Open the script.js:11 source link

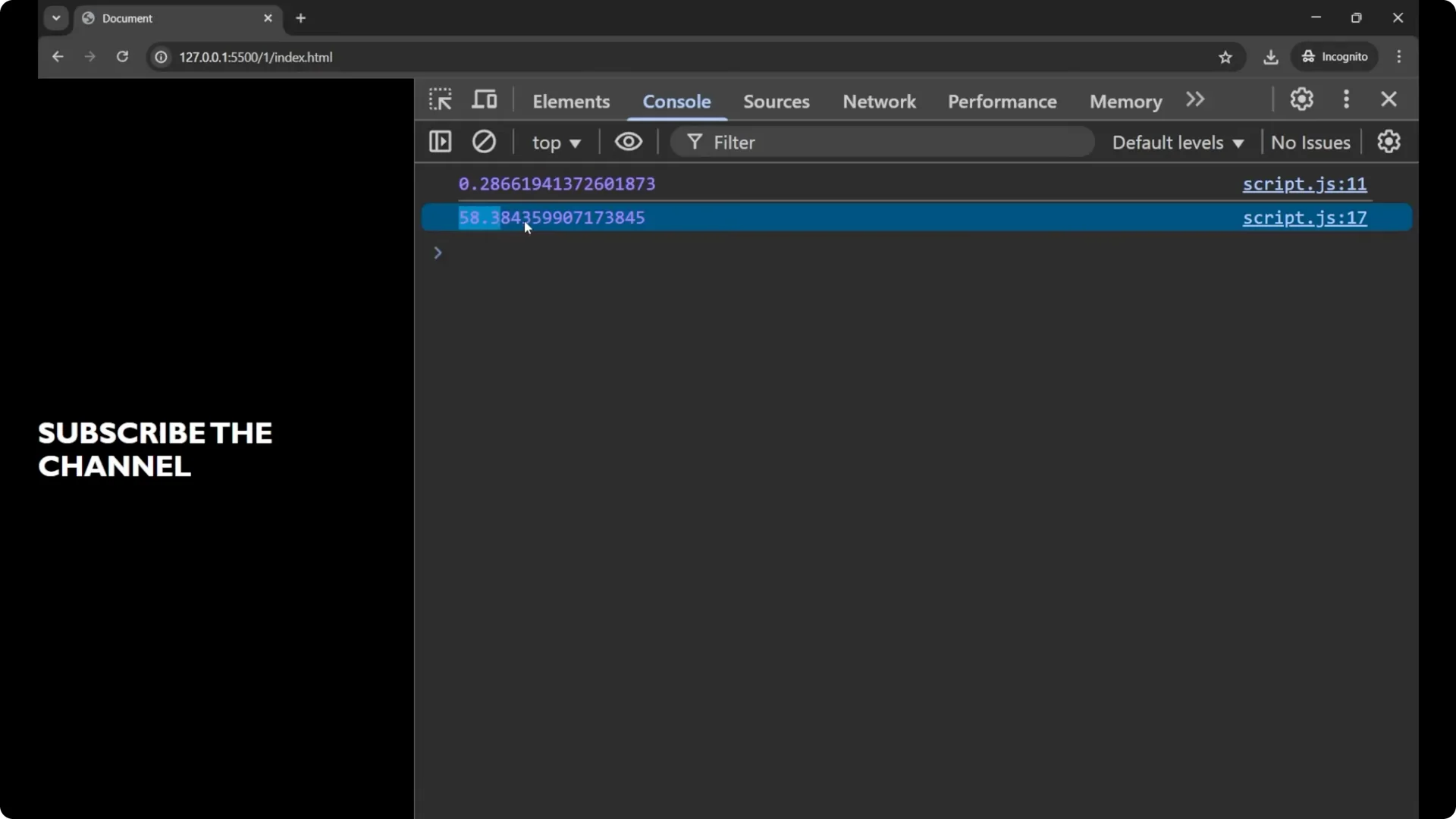pyautogui.click(x=1304, y=184)
